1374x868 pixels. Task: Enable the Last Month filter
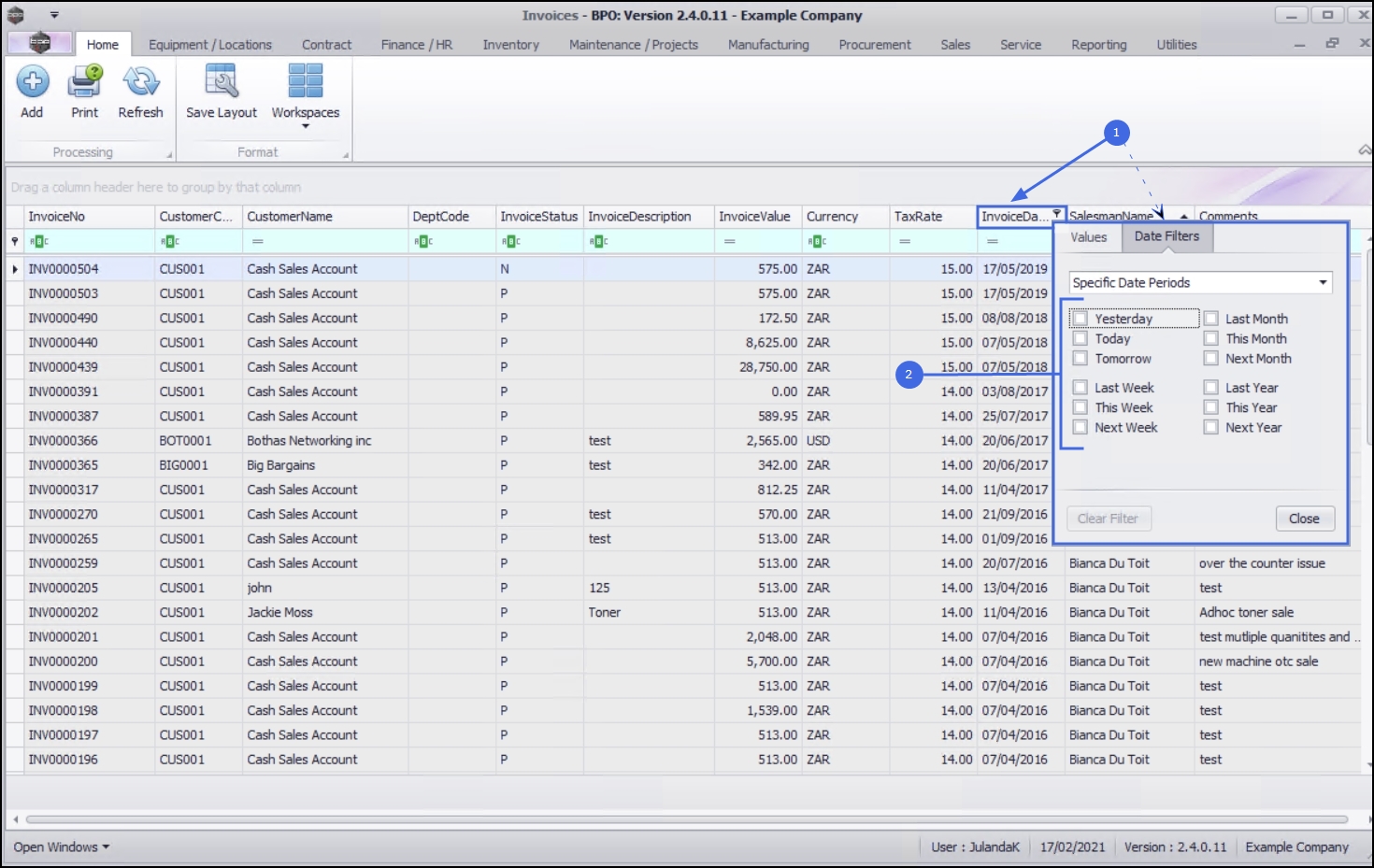[1211, 319]
